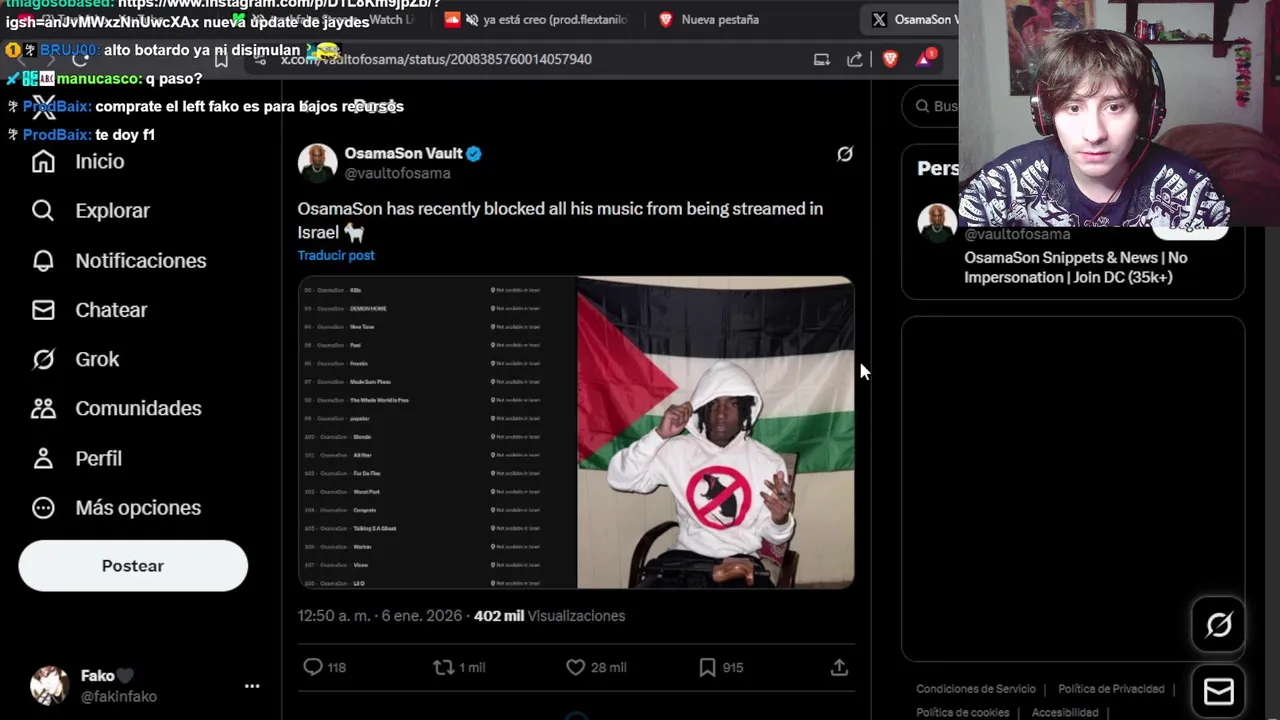The height and width of the screenshot is (720, 1280).
Task: Click bookmark icon left of the address bar
Action: click(222, 59)
